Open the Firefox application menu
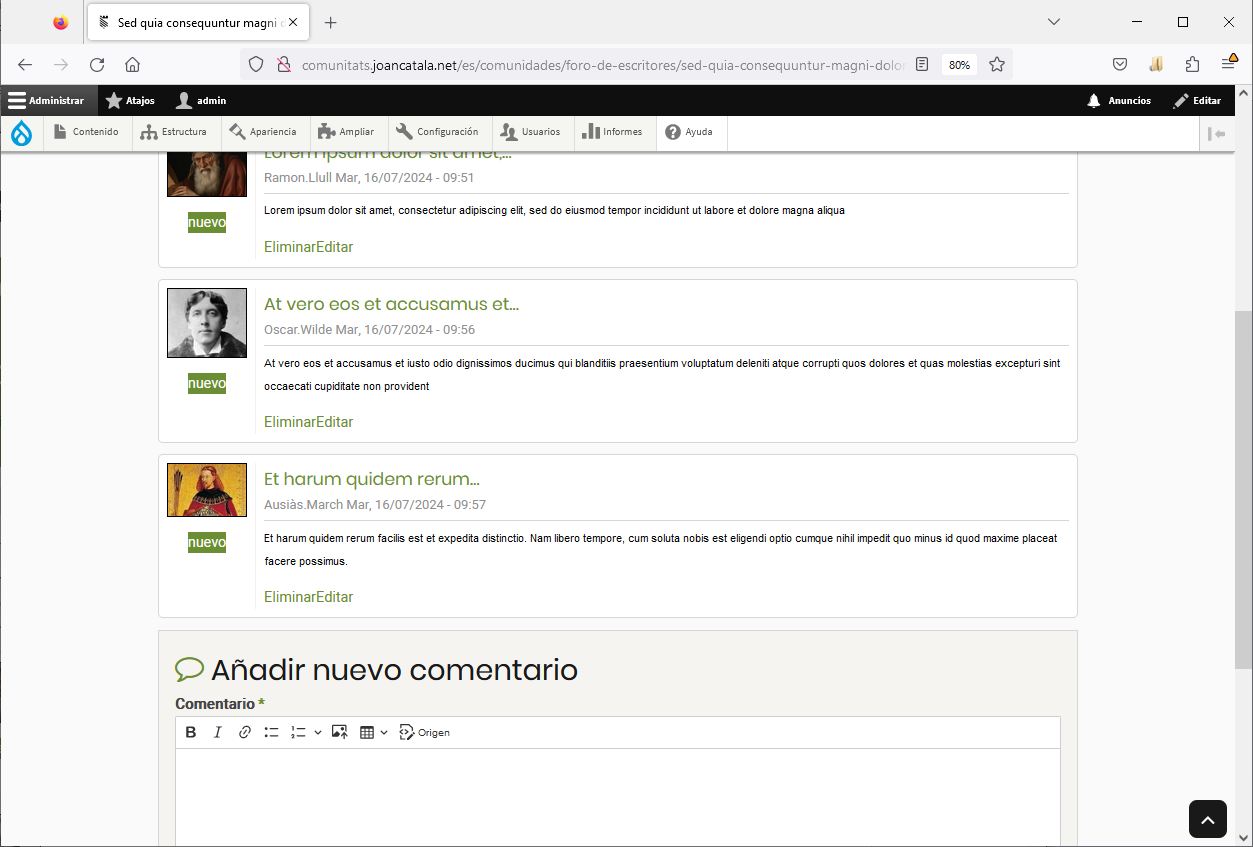The height and width of the screenshot is (847, 1253). pyautogui.click(x=1229, y=64)
